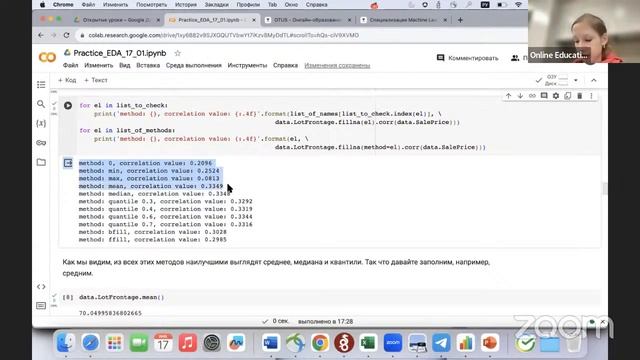Move the cell up with arrow icon
The width and height of the screenshot is (640, 360).
[508, 96]
